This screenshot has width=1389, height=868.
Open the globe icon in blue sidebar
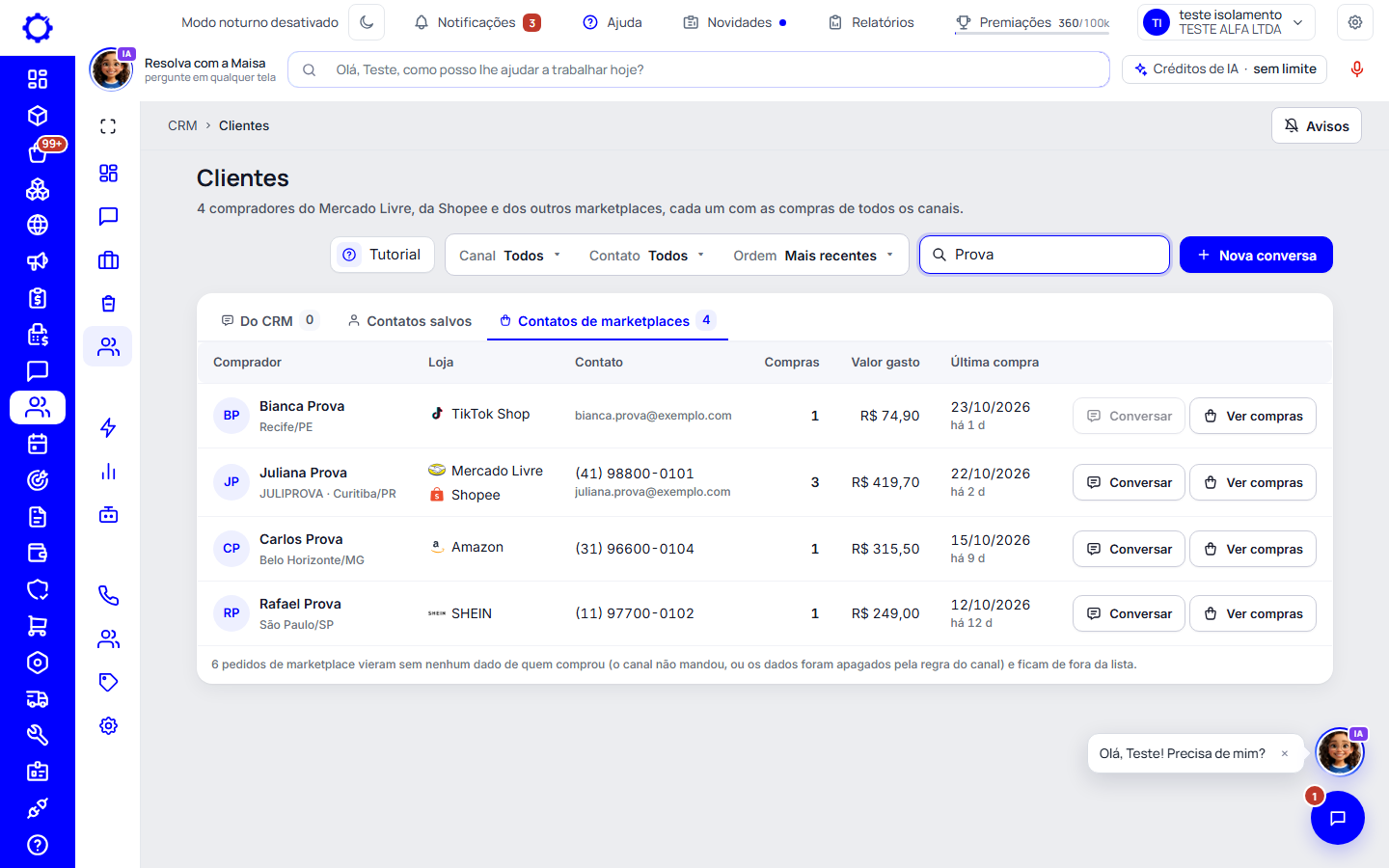tap(38, 225)
